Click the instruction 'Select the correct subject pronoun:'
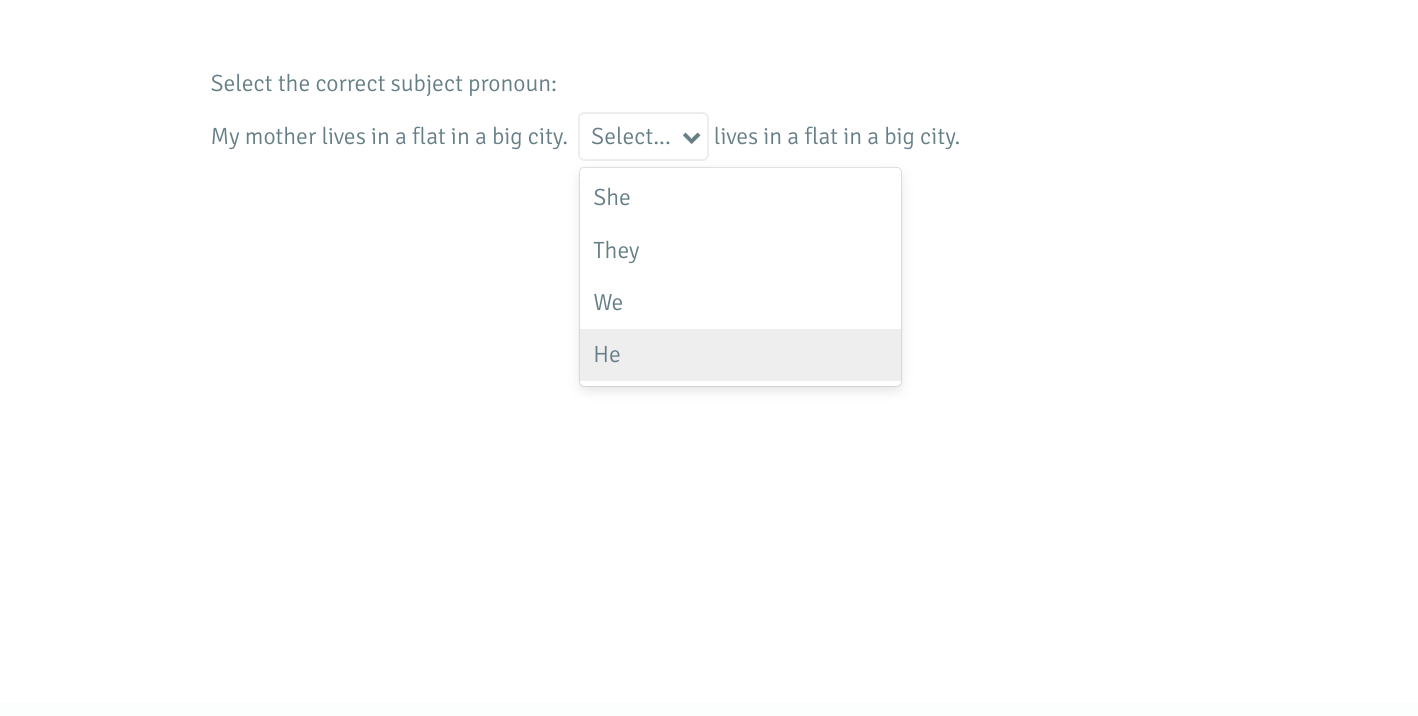The image size is (1418, 716). click(383, 84)
